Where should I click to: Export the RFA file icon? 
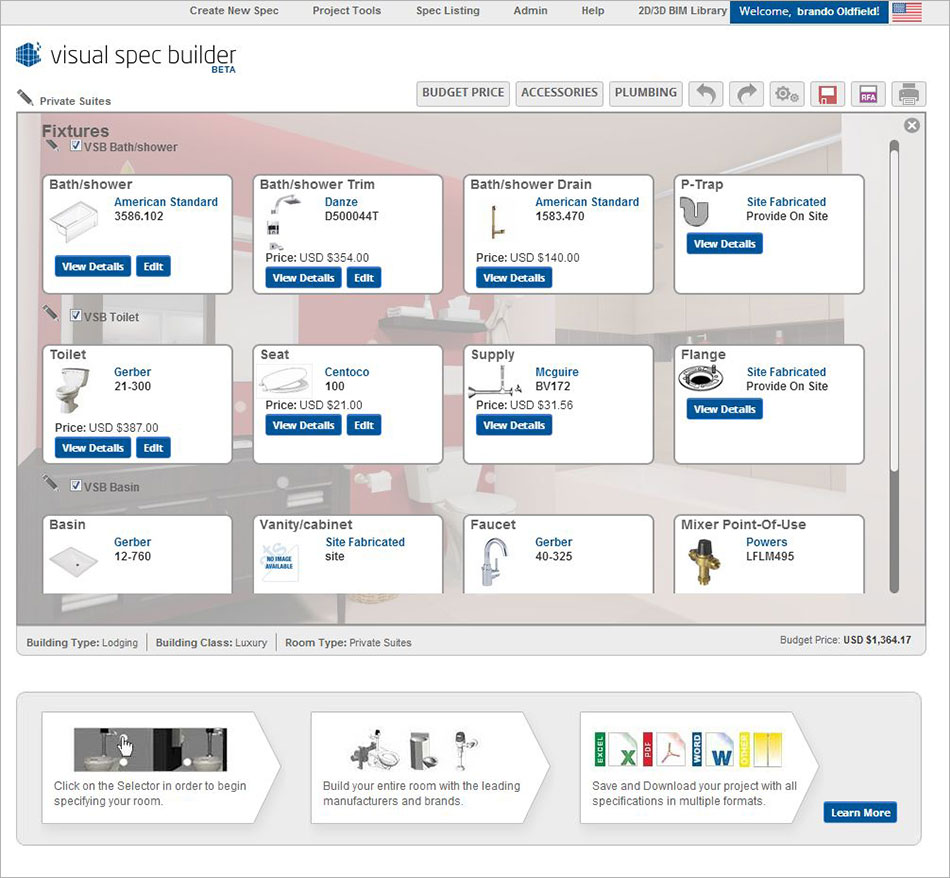click(x=868, y=93)
